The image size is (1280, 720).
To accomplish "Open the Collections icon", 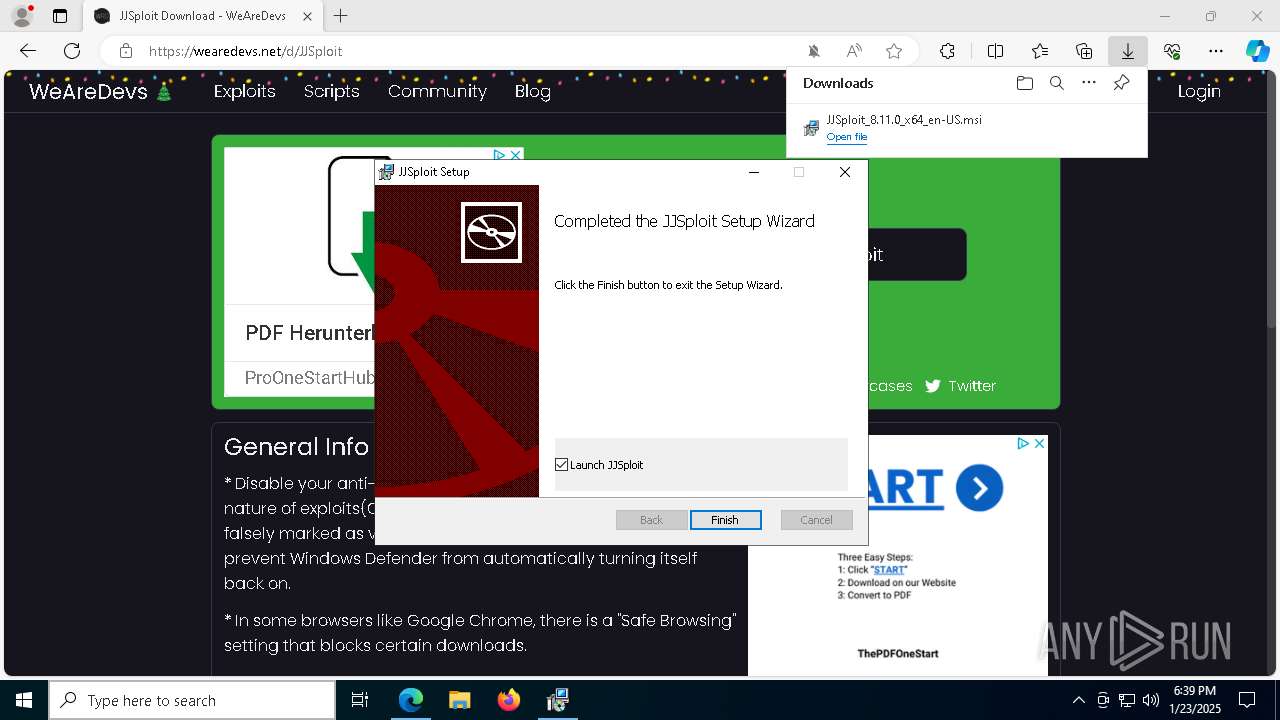I will click(1084, 51).
